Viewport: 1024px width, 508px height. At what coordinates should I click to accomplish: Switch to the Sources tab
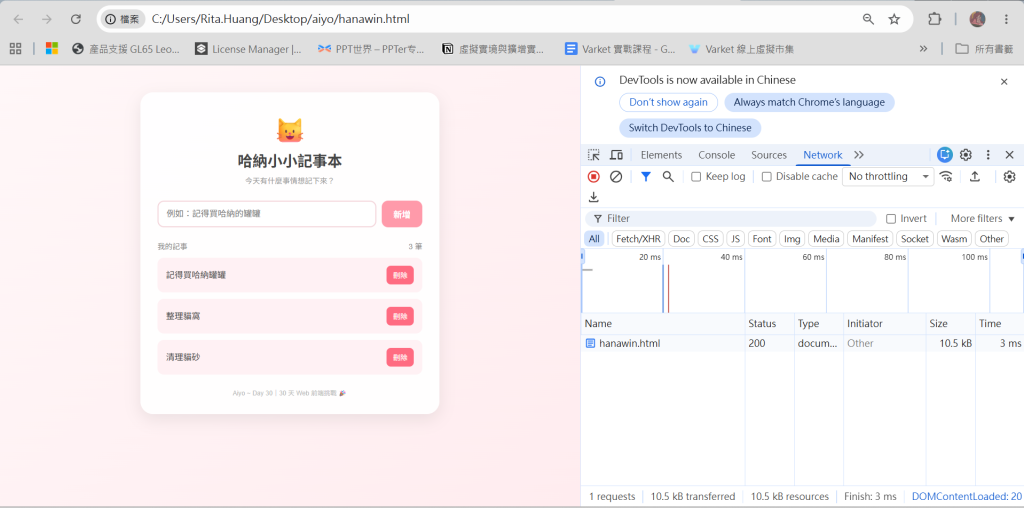coord(769,155)
